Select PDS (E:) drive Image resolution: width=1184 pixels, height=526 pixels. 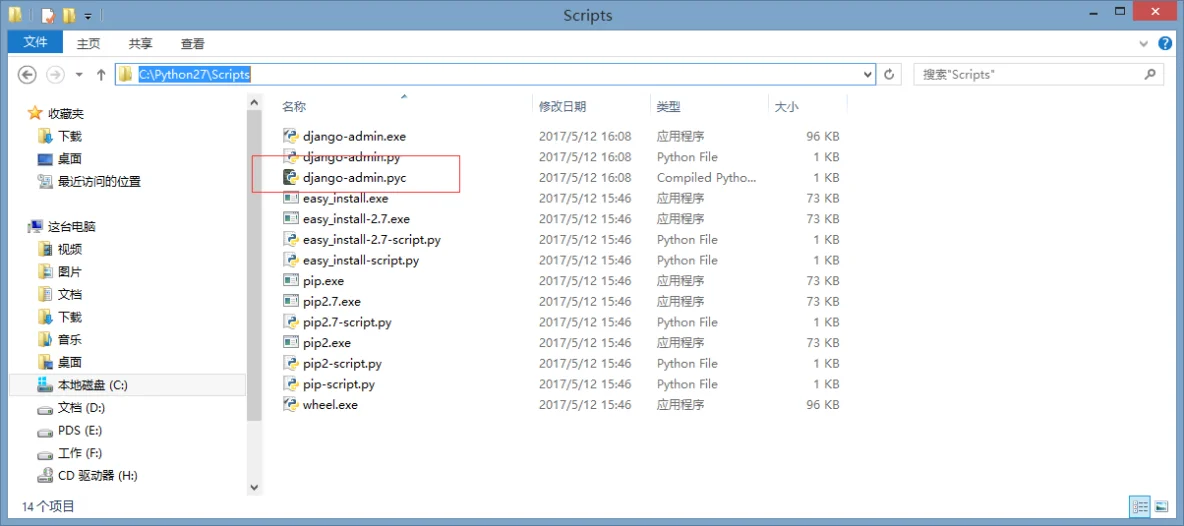click(79, 430)
